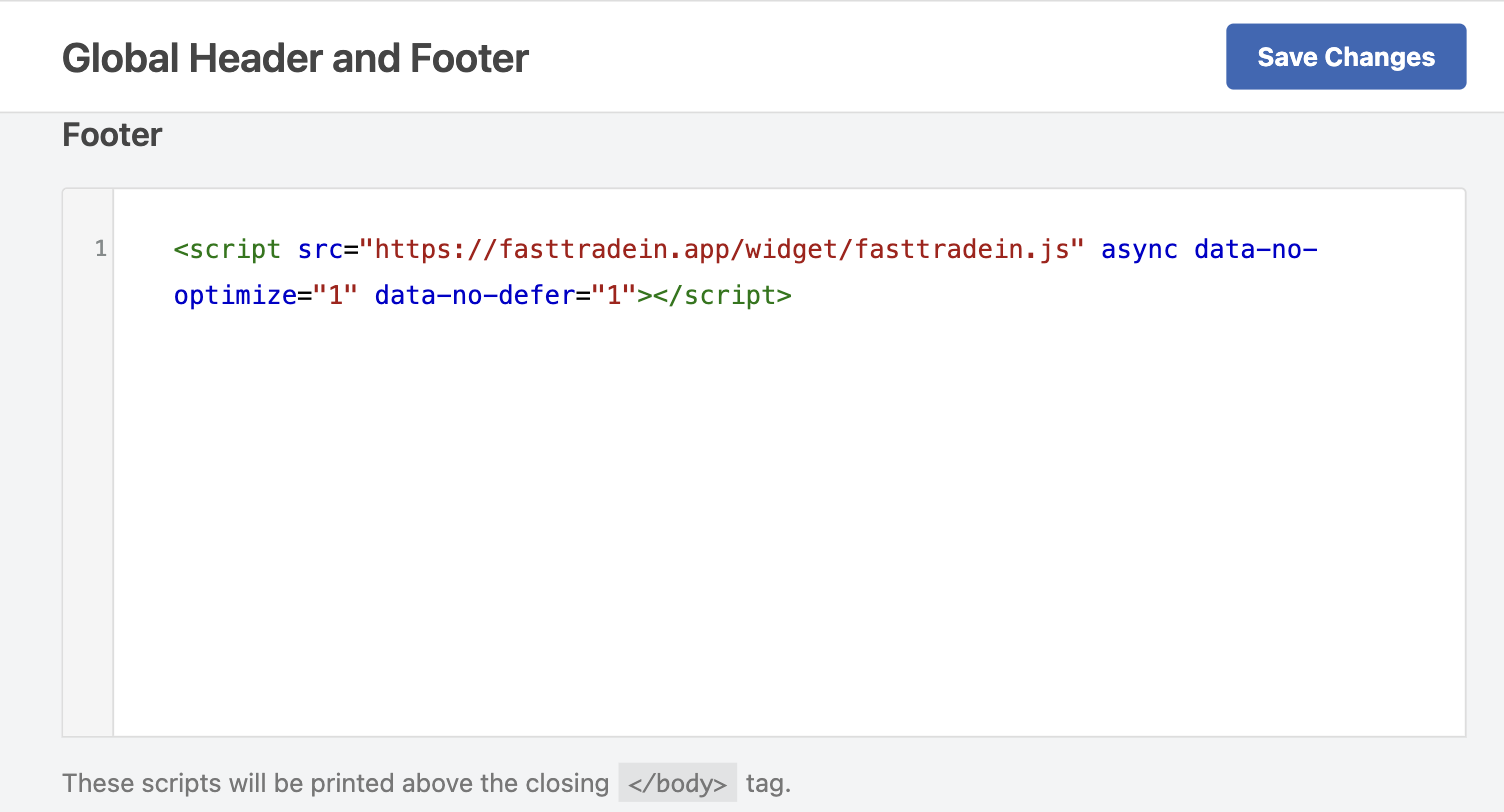Click the fasttradein.js script URL string
Viewport: 1504px width, 812px height.
point(722,249)
